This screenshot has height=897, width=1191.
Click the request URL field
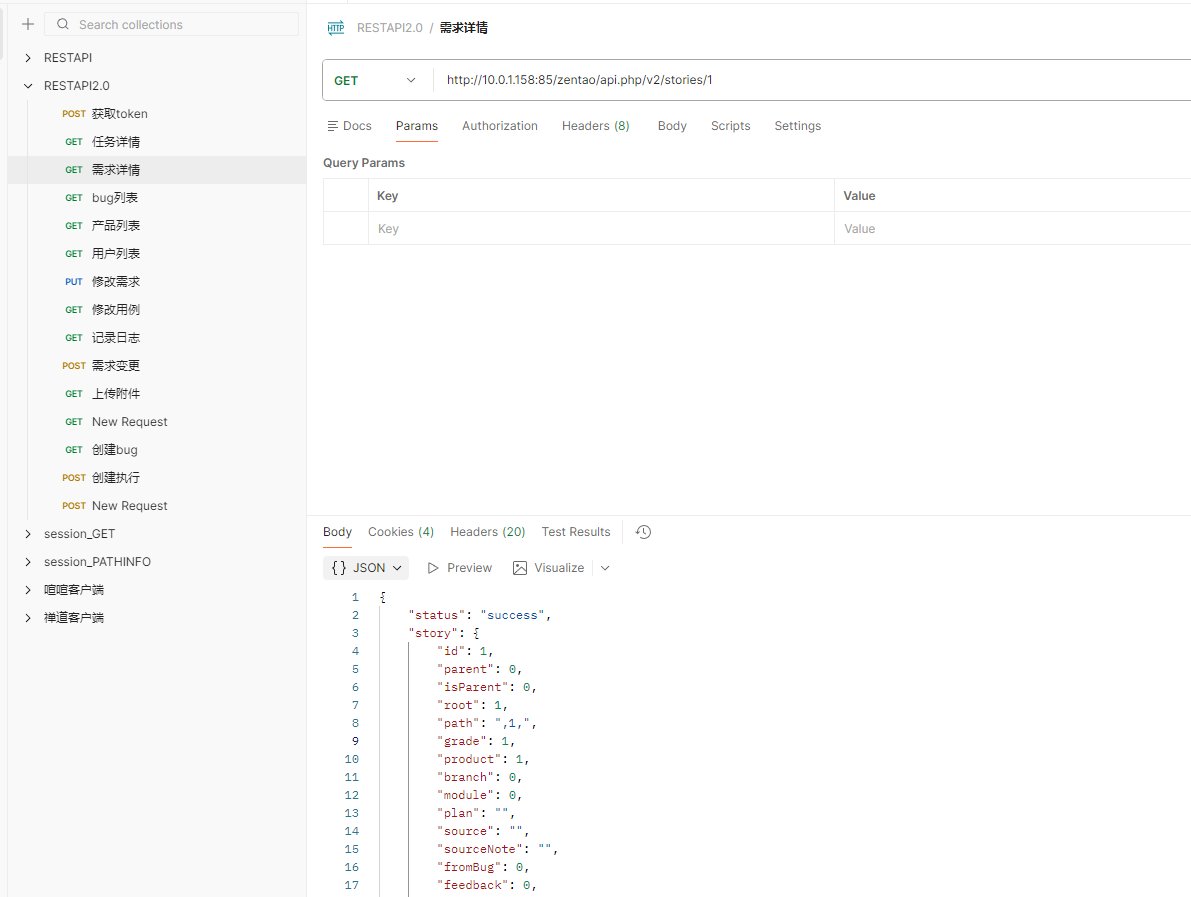(x=812, y=81)
